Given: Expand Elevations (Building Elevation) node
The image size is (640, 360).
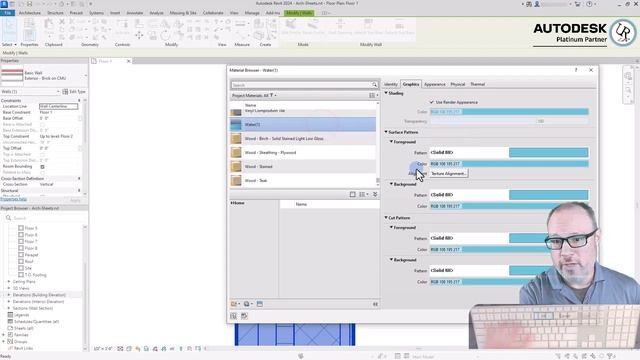Looking at the screenshot, I should point(9,295).
